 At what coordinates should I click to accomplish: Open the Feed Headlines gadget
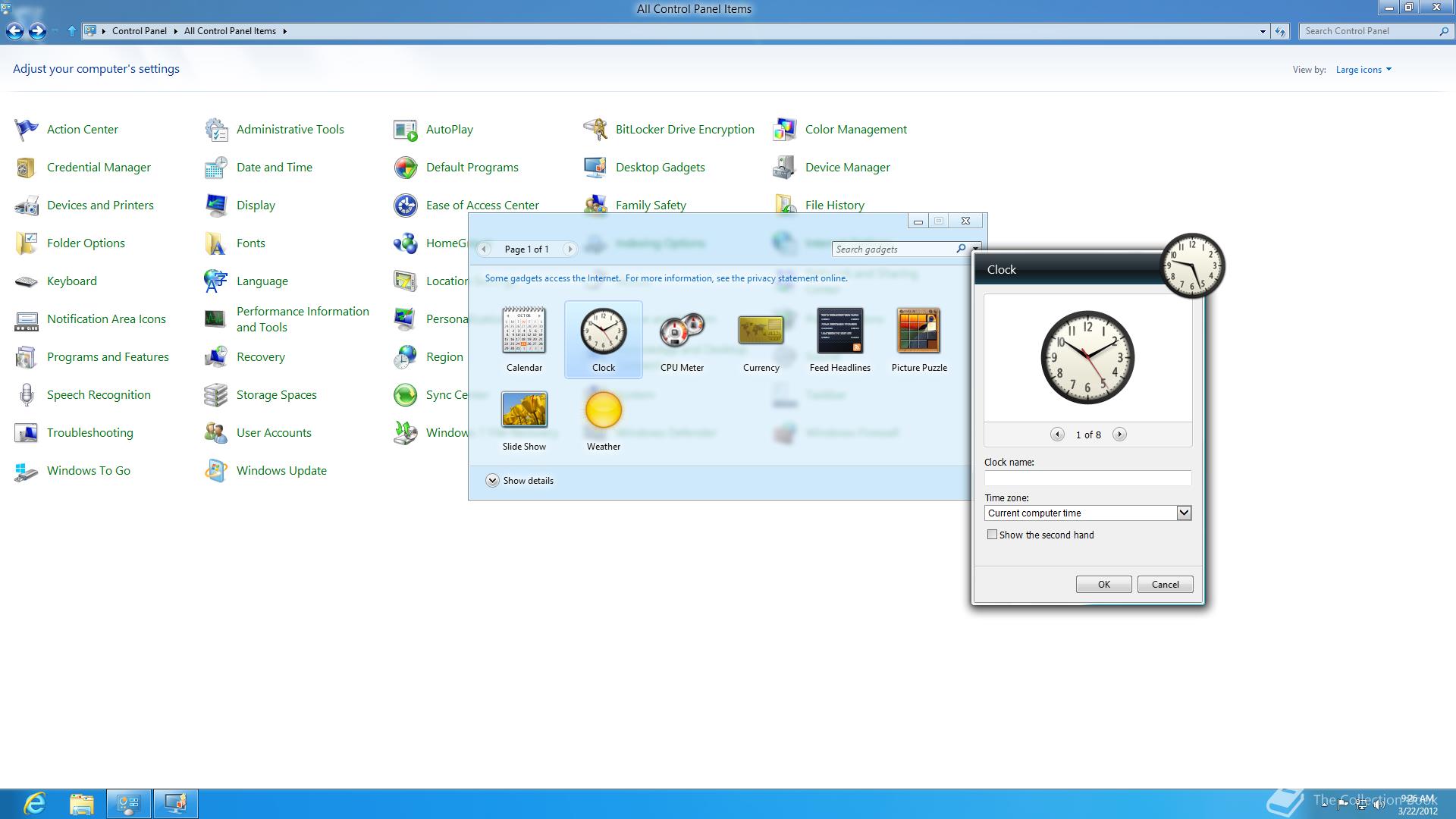[839, 331]
